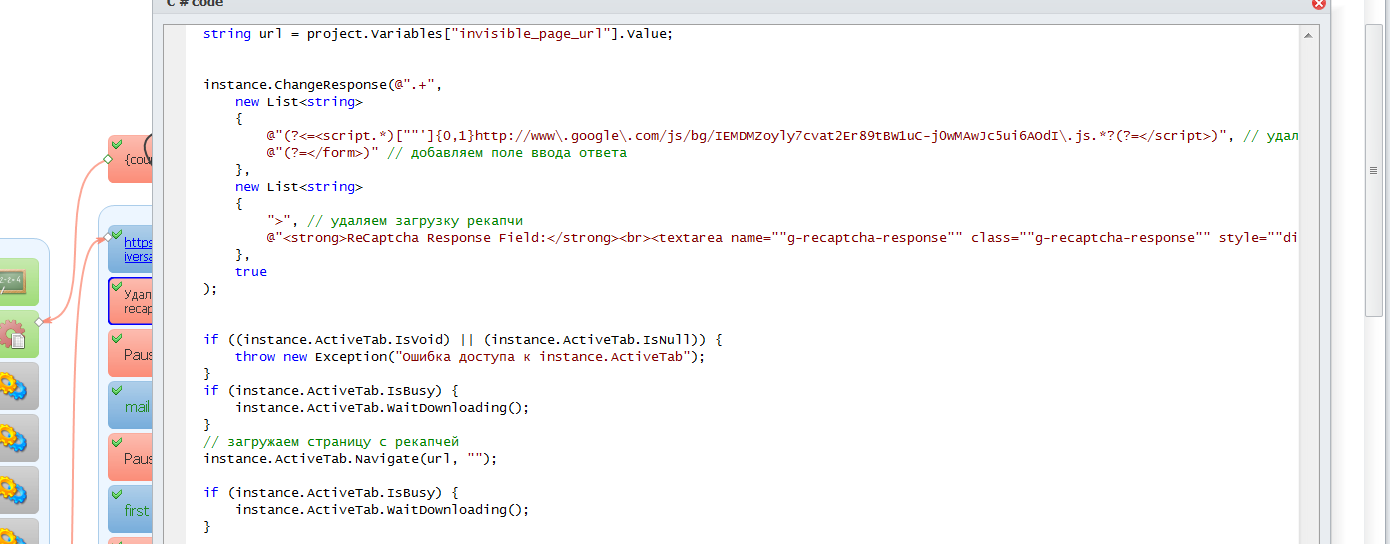Click green checkmark on first block
The height and width of the screenshot is (544, 1390).
point(117,494)
